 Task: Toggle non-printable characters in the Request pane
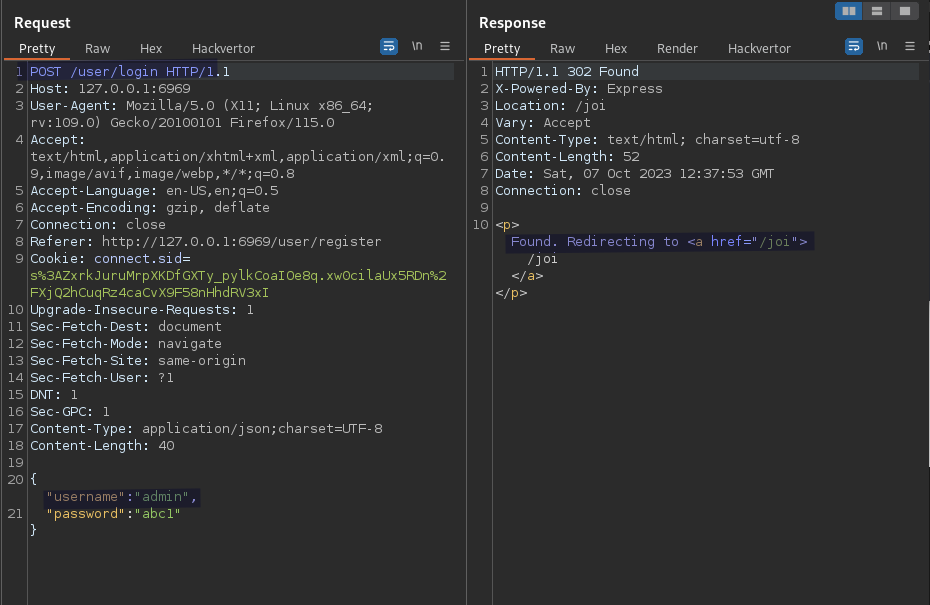417,46
